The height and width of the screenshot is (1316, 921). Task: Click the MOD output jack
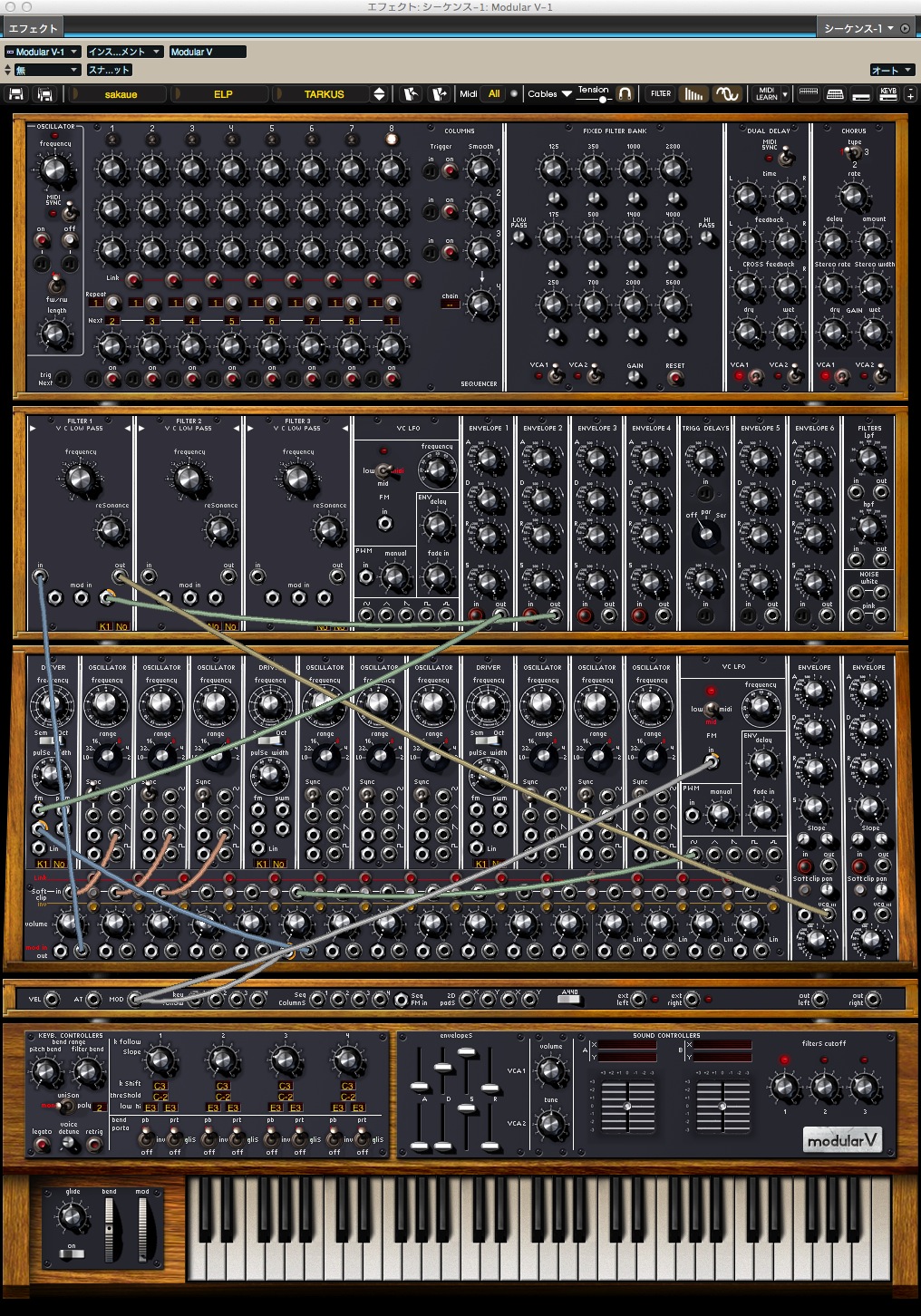[134, 1000]
